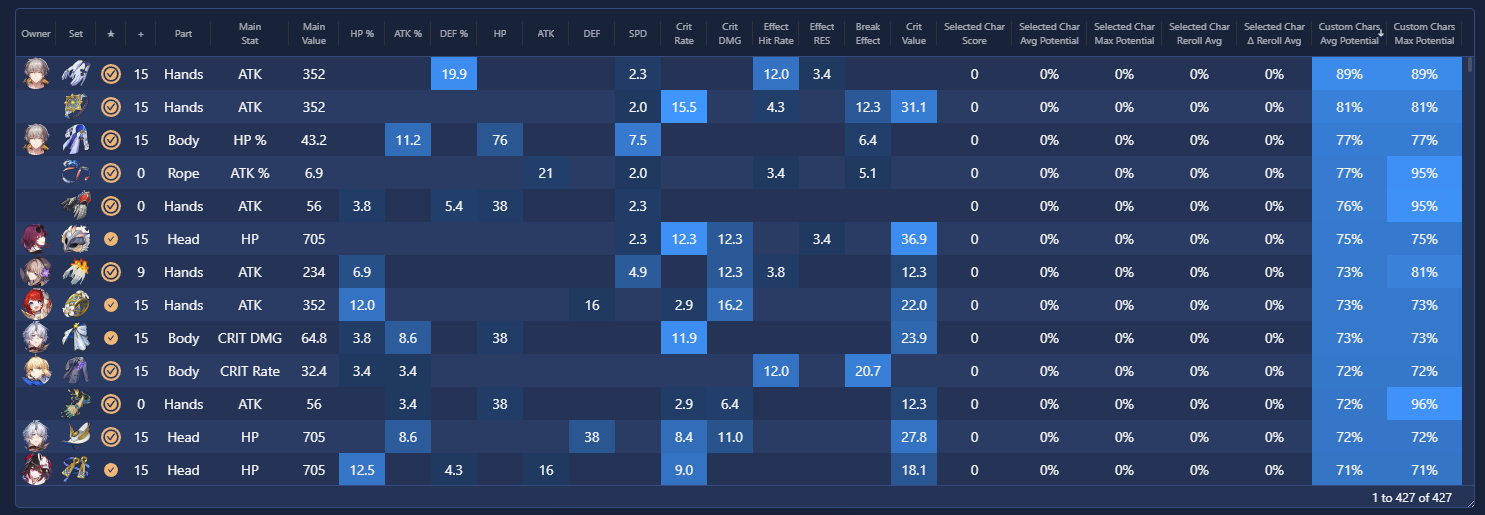Sort by the Break Effect column header
Screen dimensions: 1485x515
click(x=868, y=33)
